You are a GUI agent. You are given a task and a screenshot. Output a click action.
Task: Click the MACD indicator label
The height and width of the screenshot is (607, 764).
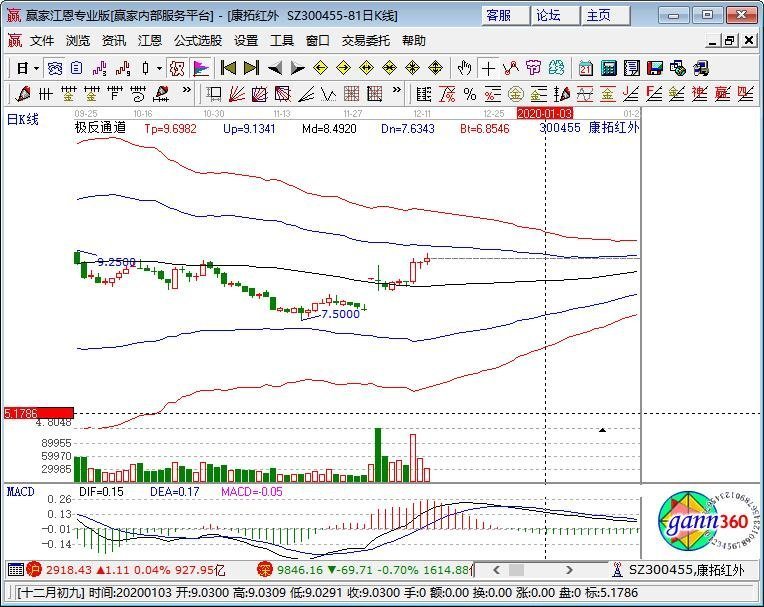point(20,492)
